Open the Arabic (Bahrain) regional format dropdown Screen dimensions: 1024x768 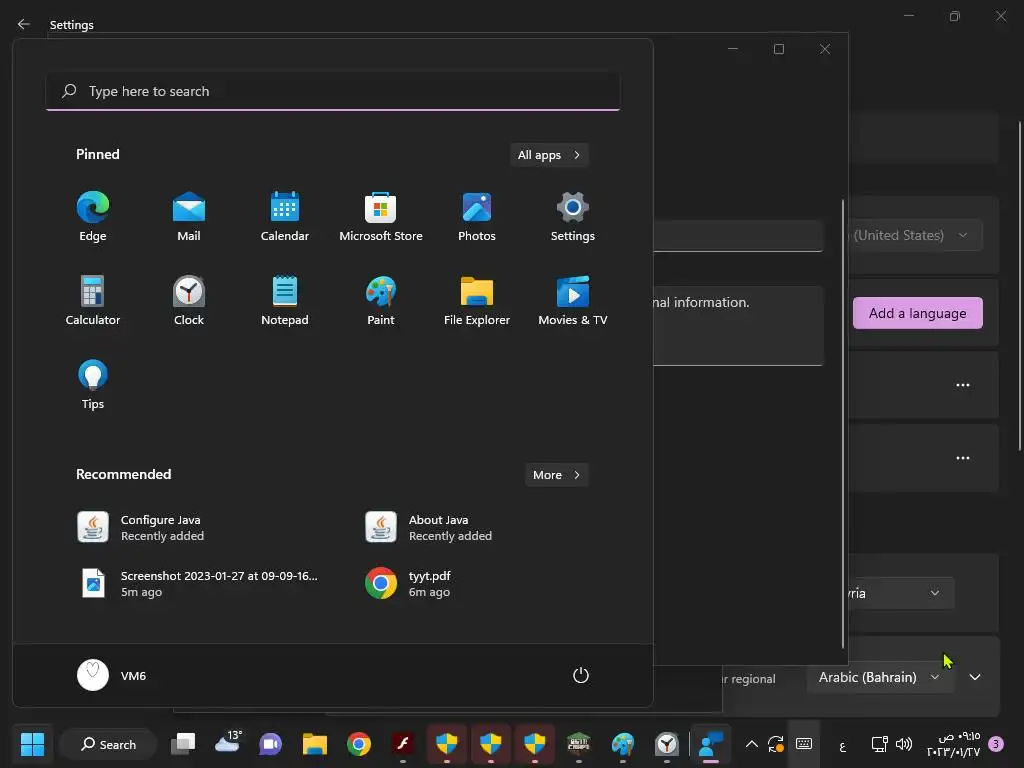tap(880, 677)
